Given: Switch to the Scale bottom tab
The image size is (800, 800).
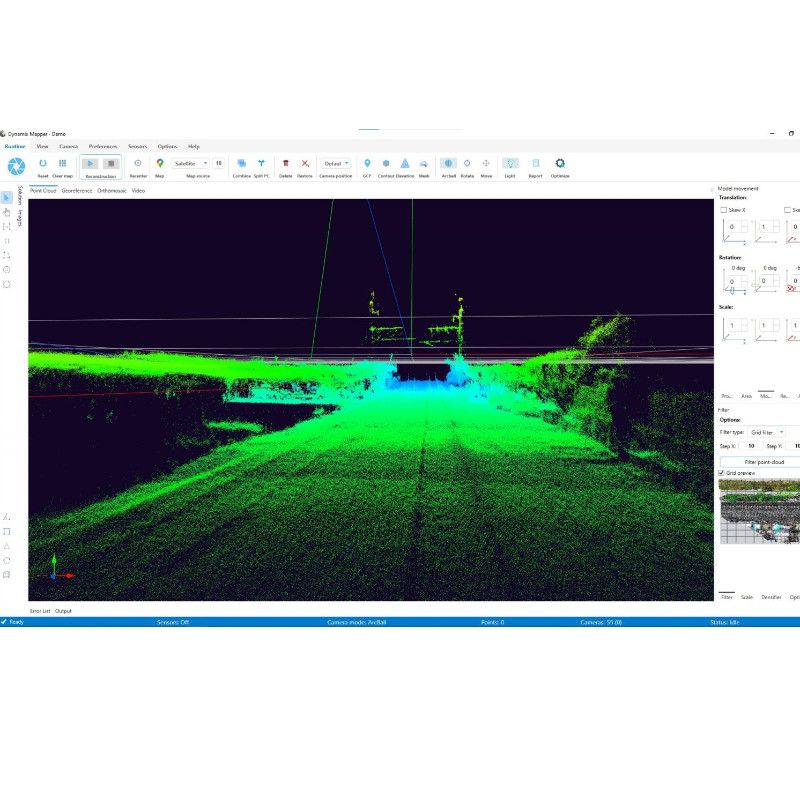Looking at the screenshot, I should (x=747, y=597).
